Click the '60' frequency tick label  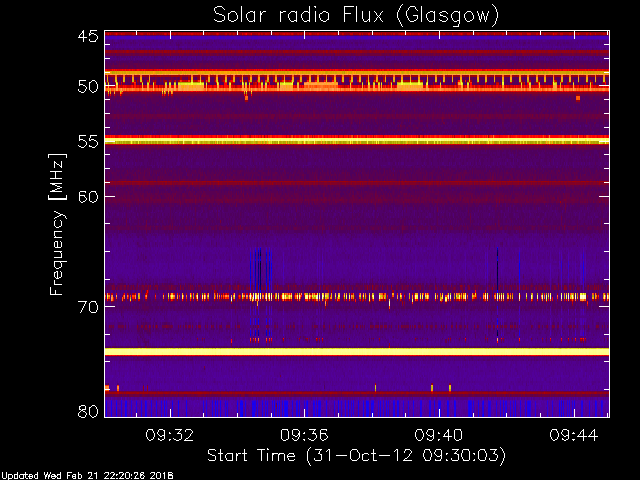coord(88,197)
